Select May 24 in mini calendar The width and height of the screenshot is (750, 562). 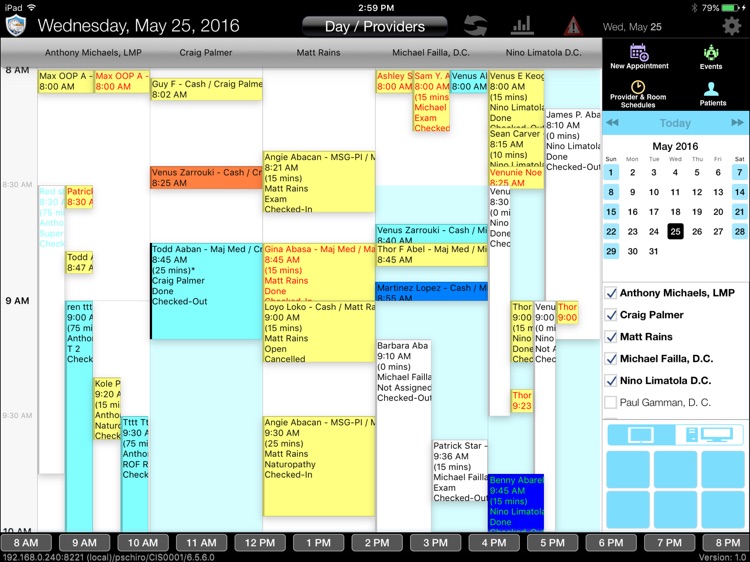[654, 231]
